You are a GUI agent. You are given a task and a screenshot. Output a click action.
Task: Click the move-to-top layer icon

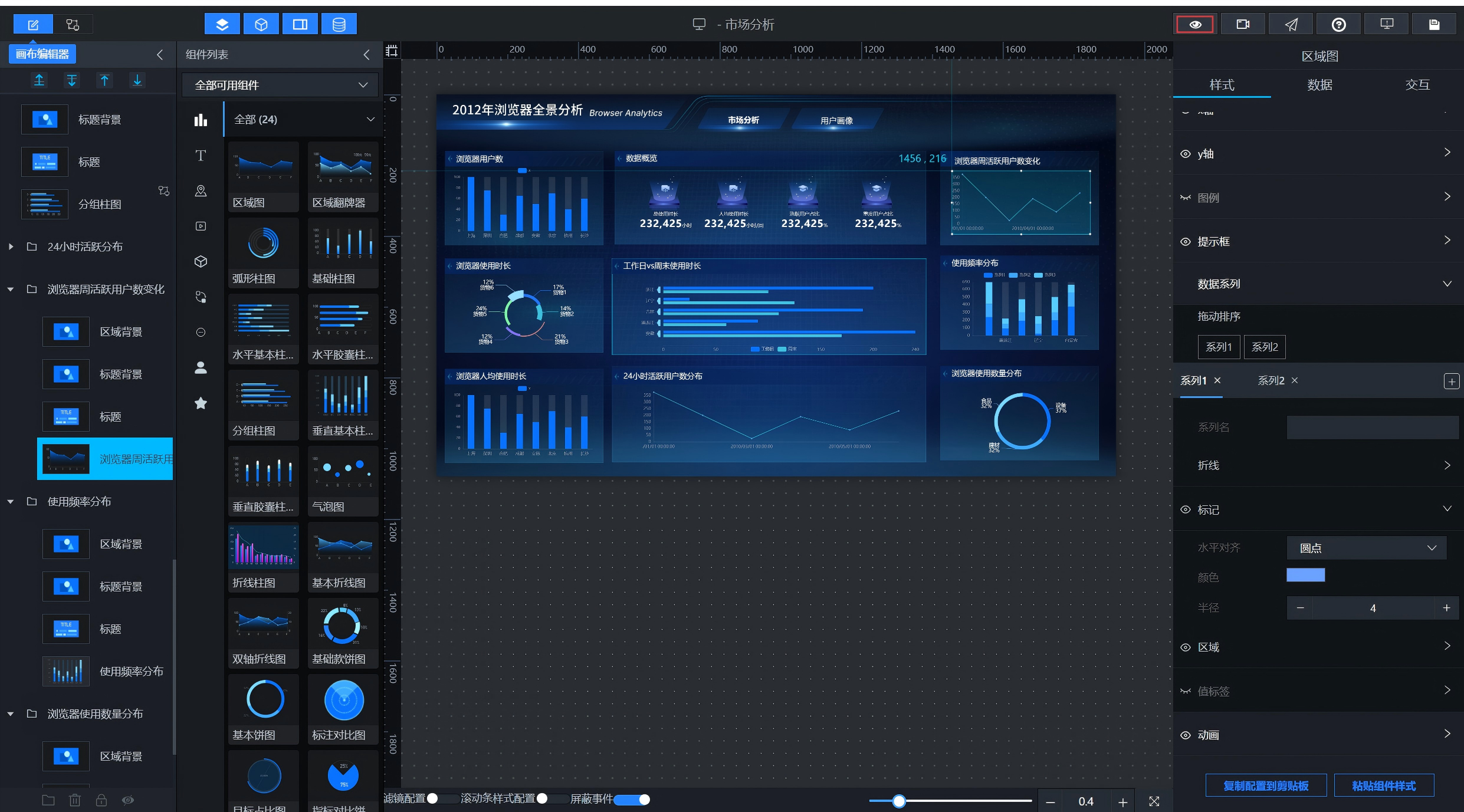[39, 80]
